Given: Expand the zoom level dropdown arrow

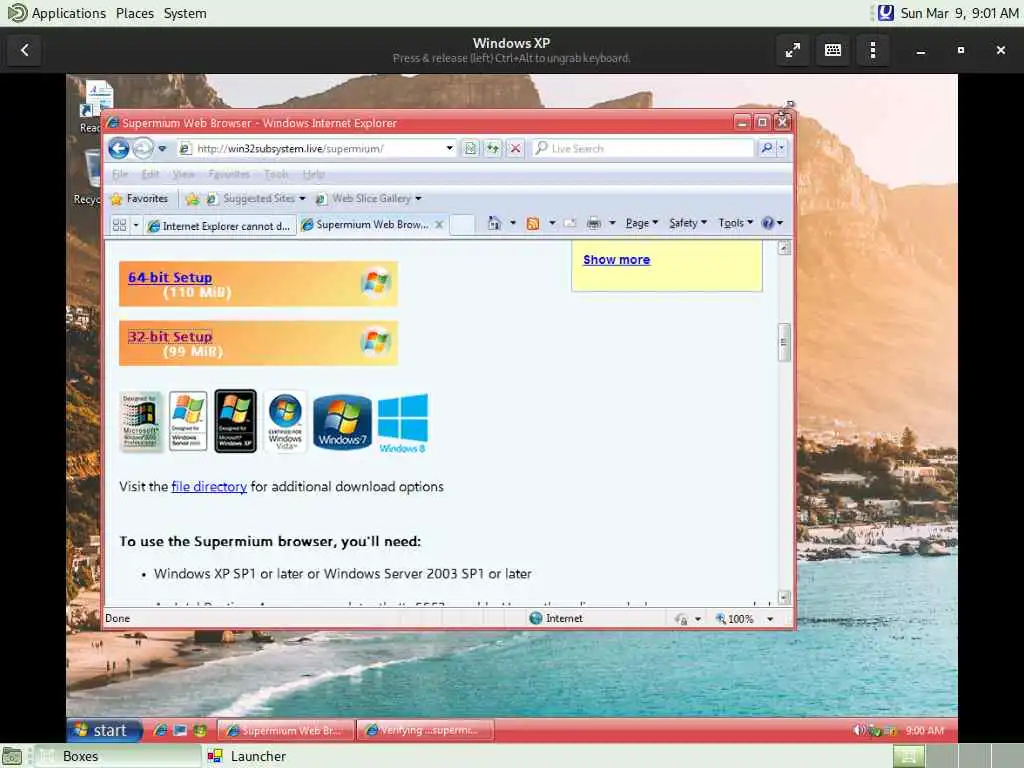Looking at the screenshot, I should tap(770, 618).
